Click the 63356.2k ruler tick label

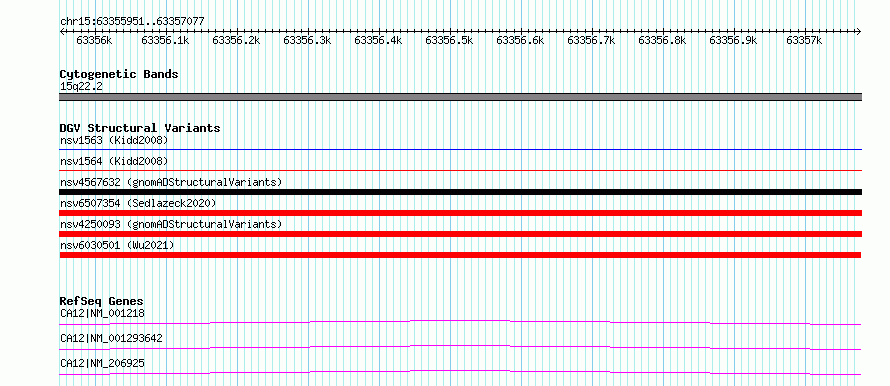pos(236,41)
